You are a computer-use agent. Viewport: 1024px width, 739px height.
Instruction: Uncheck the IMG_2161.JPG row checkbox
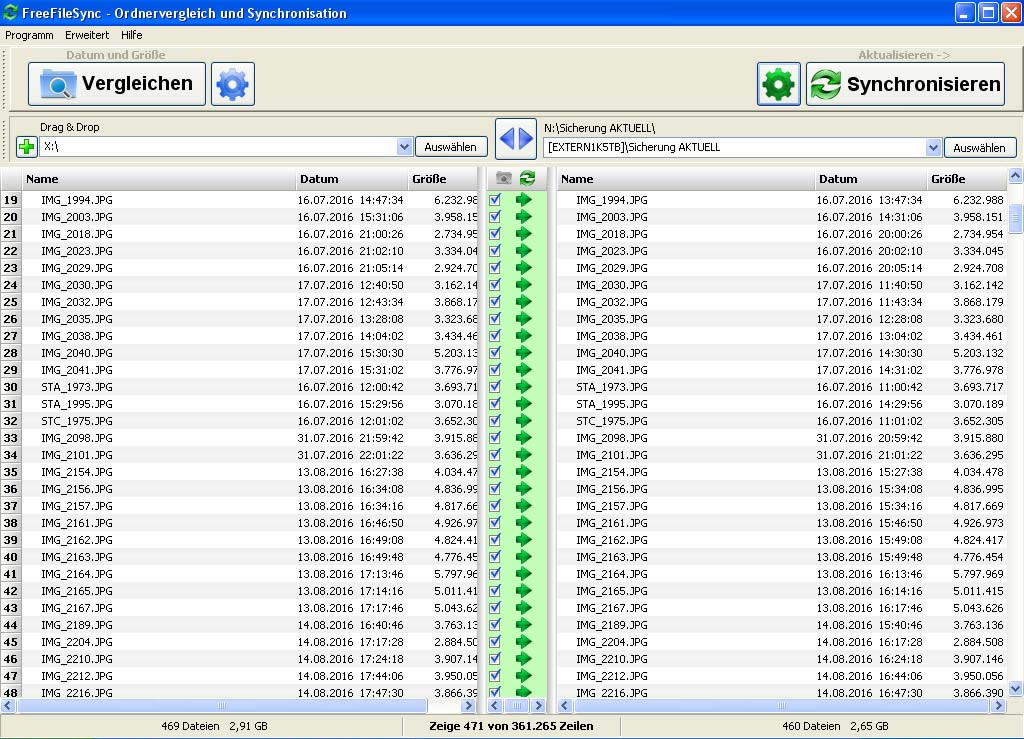(495, 522)
